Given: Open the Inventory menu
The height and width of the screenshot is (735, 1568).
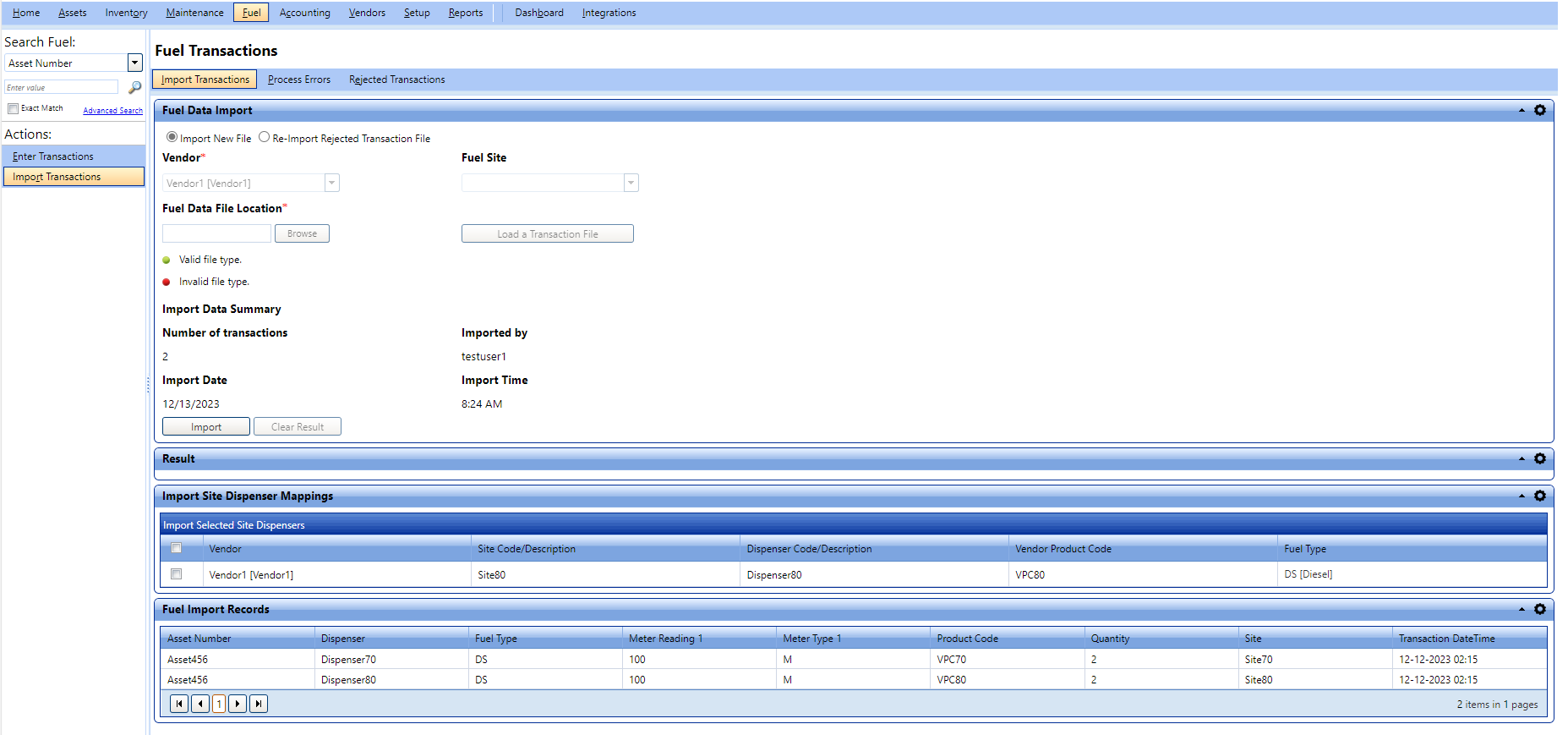Looking at the screenshot, I should 127,13.
